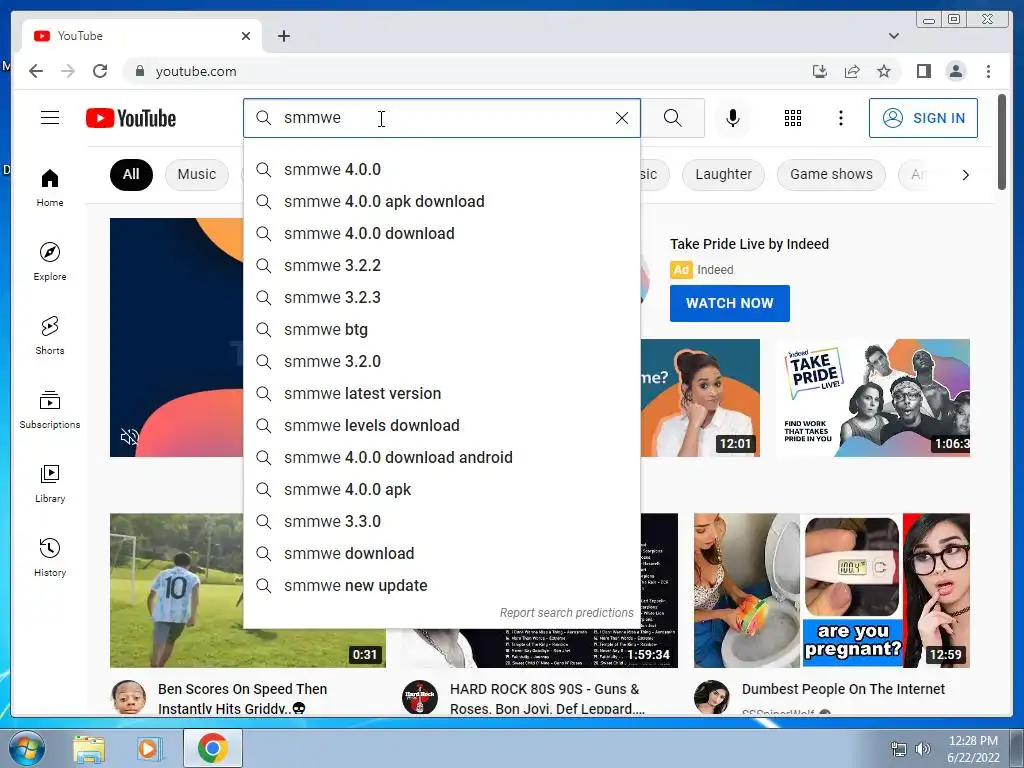Choose suggestion "smmwe 3.2.2"
Image resolution: width=1024 pixels, height=768 pixels.
coord(441,265)
